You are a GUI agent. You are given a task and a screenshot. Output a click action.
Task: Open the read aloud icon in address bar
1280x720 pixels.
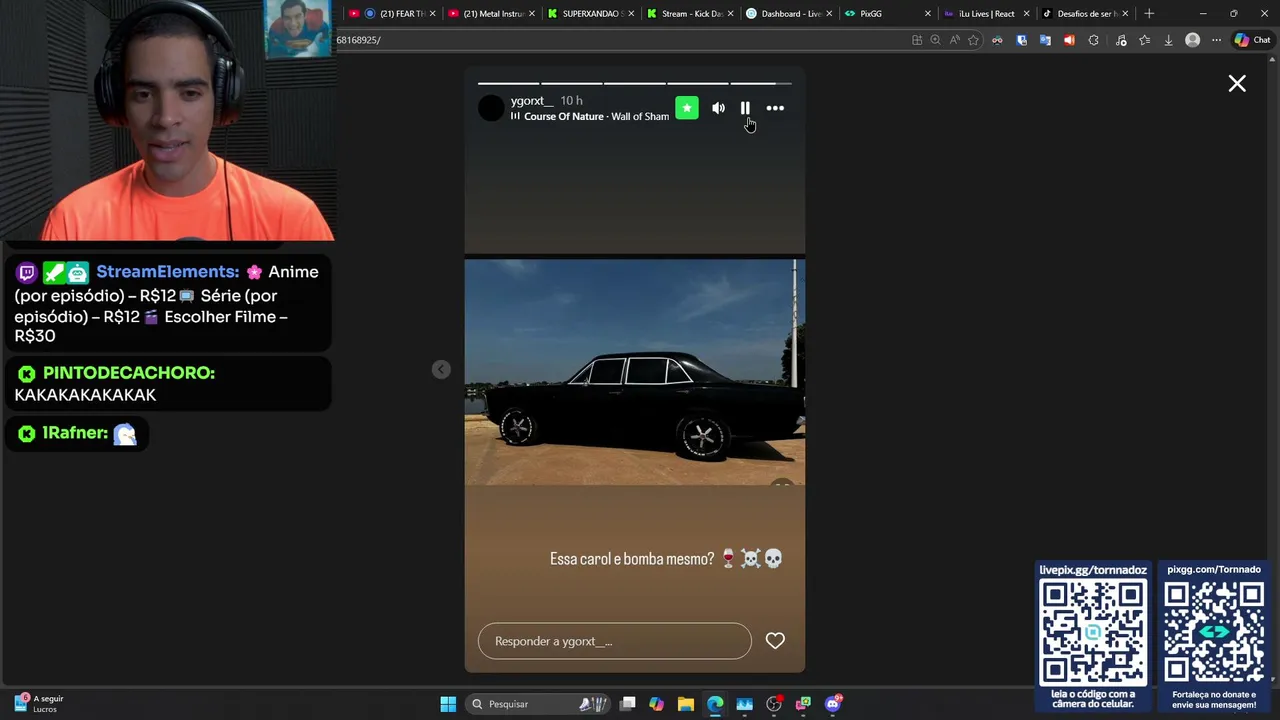pyautogui.click(x=954, y=40)
